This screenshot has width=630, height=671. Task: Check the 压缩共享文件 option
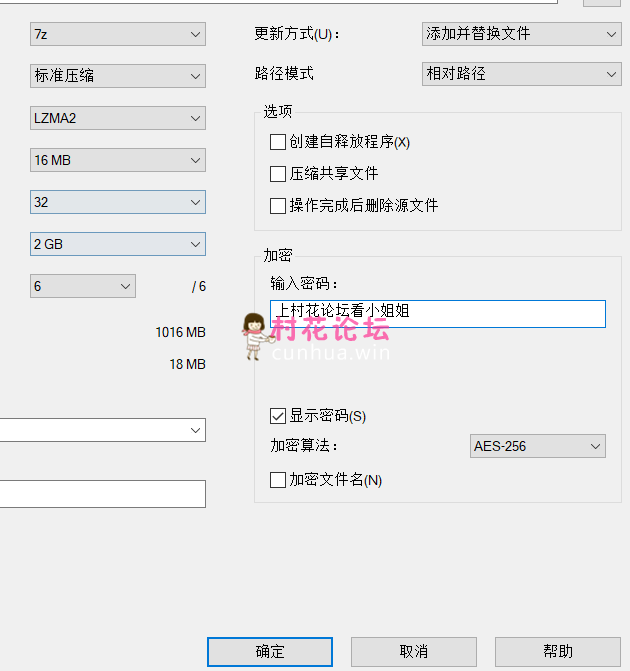[278, 174]
